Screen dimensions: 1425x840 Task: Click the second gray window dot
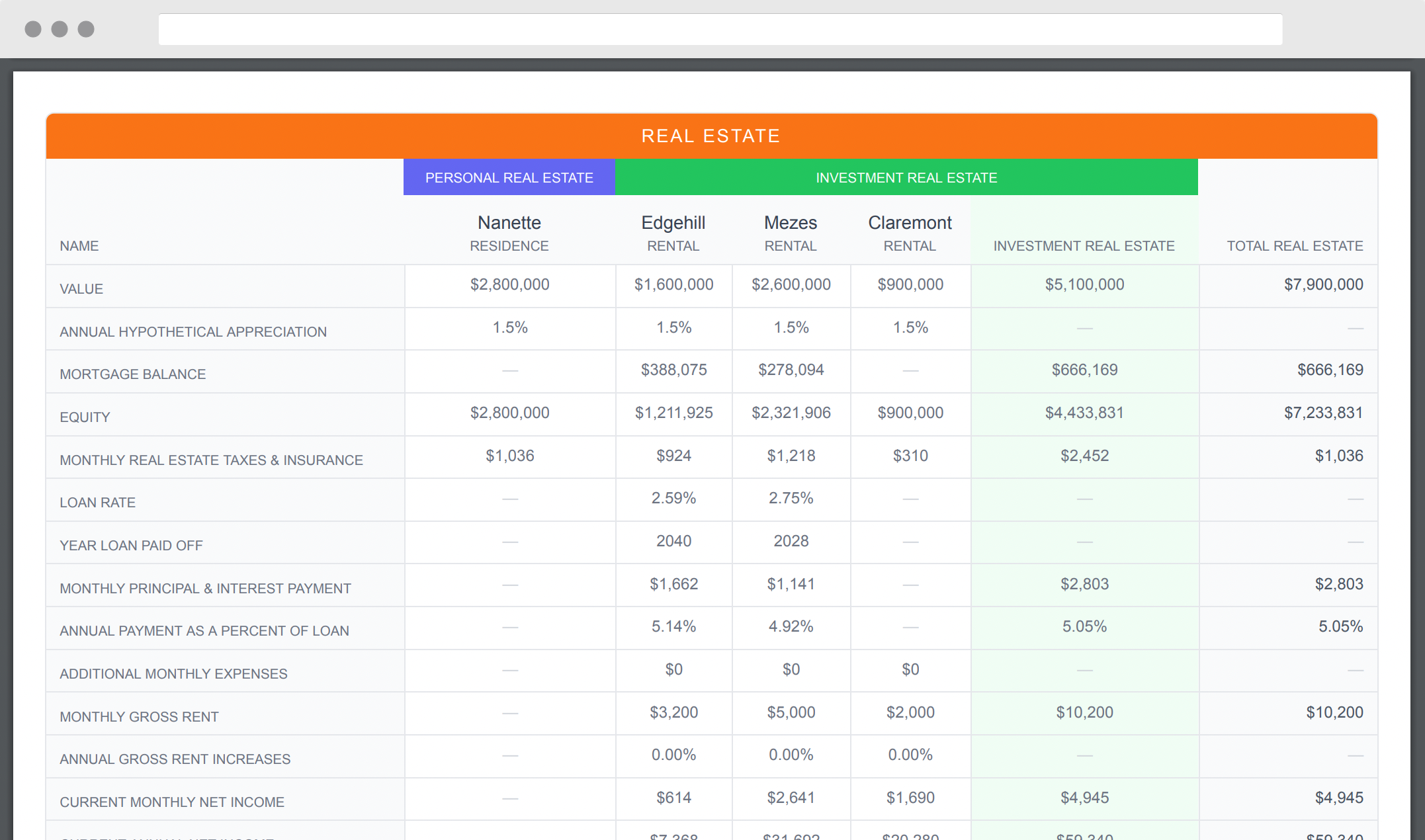[60, 29]
